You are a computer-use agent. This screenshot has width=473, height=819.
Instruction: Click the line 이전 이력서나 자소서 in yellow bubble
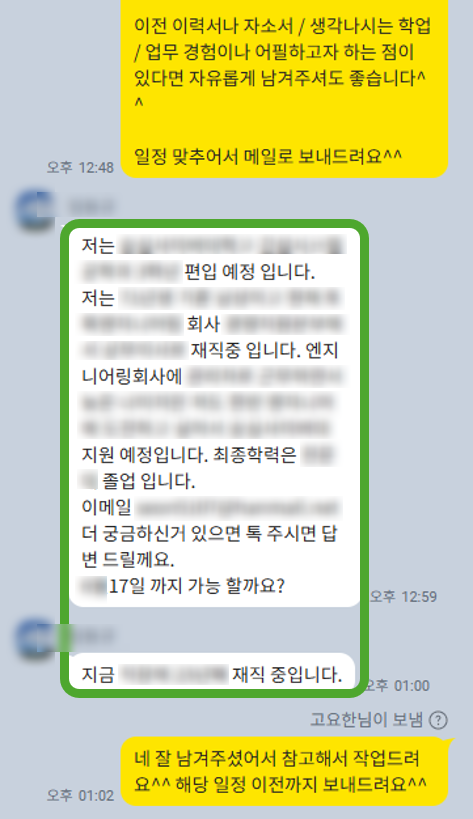tap(214, 26)
